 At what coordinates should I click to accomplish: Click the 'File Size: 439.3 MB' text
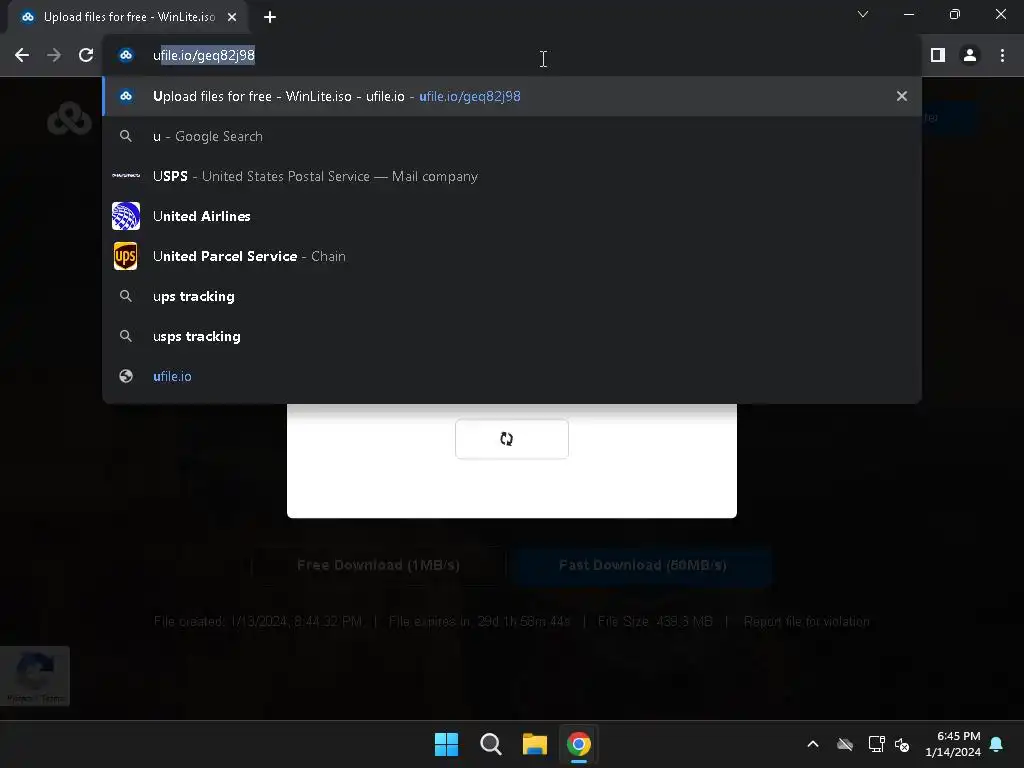pyautogui.click(x=655, y=622)
